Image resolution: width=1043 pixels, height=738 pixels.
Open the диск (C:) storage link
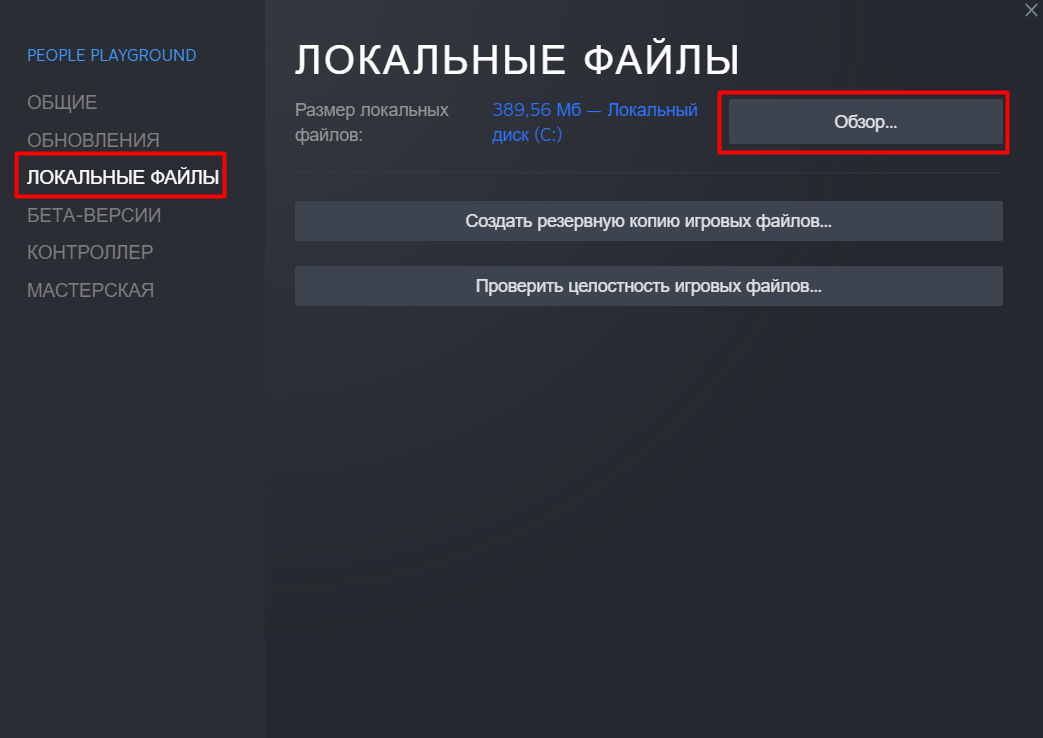pos(527,134)
